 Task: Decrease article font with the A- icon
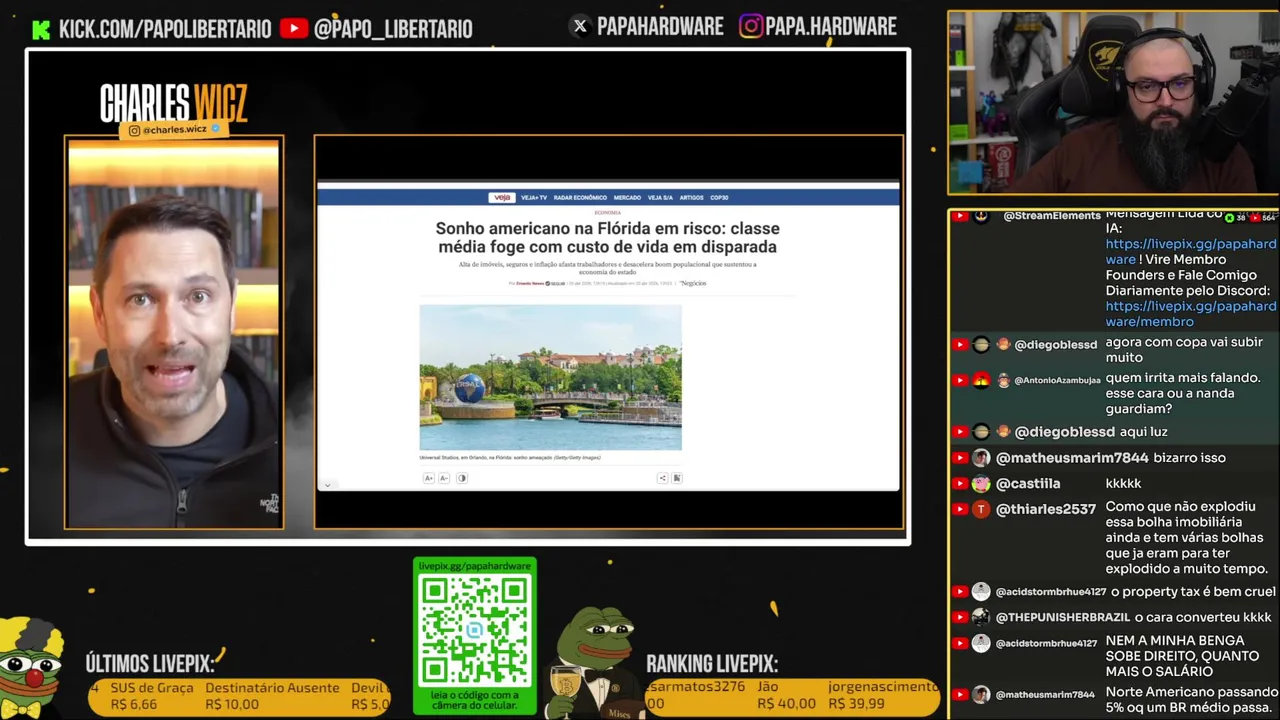click(444, 478)
